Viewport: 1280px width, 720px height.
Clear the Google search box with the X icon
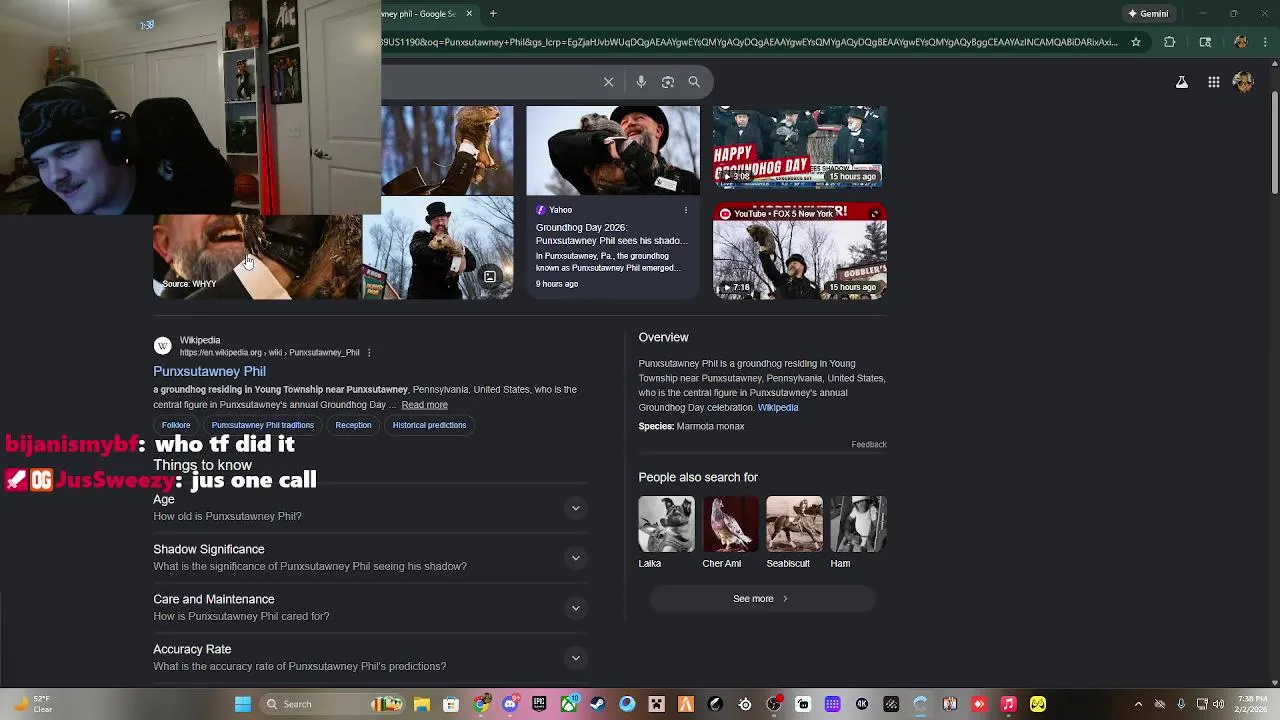(608, 82)
